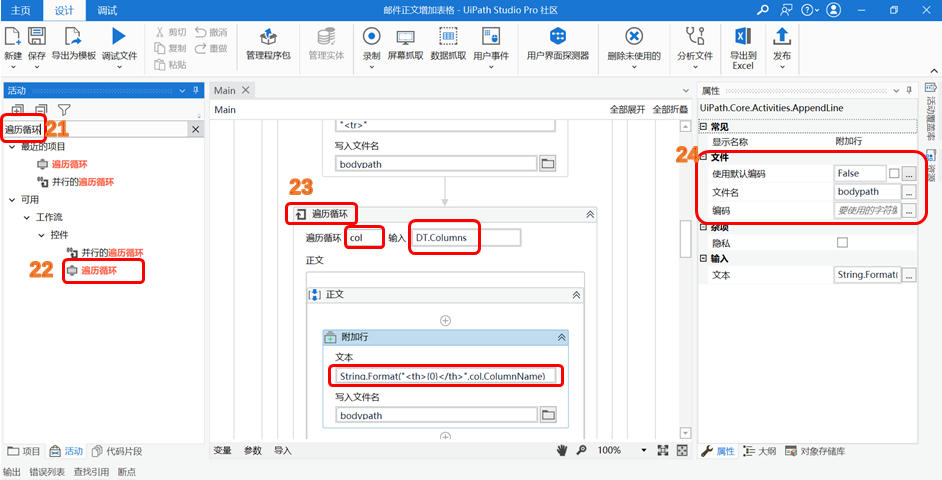The height and width of the screenshot is (480, 942).
Task: Open the Error List (错误列表) panel
Action: coord(47,472)
